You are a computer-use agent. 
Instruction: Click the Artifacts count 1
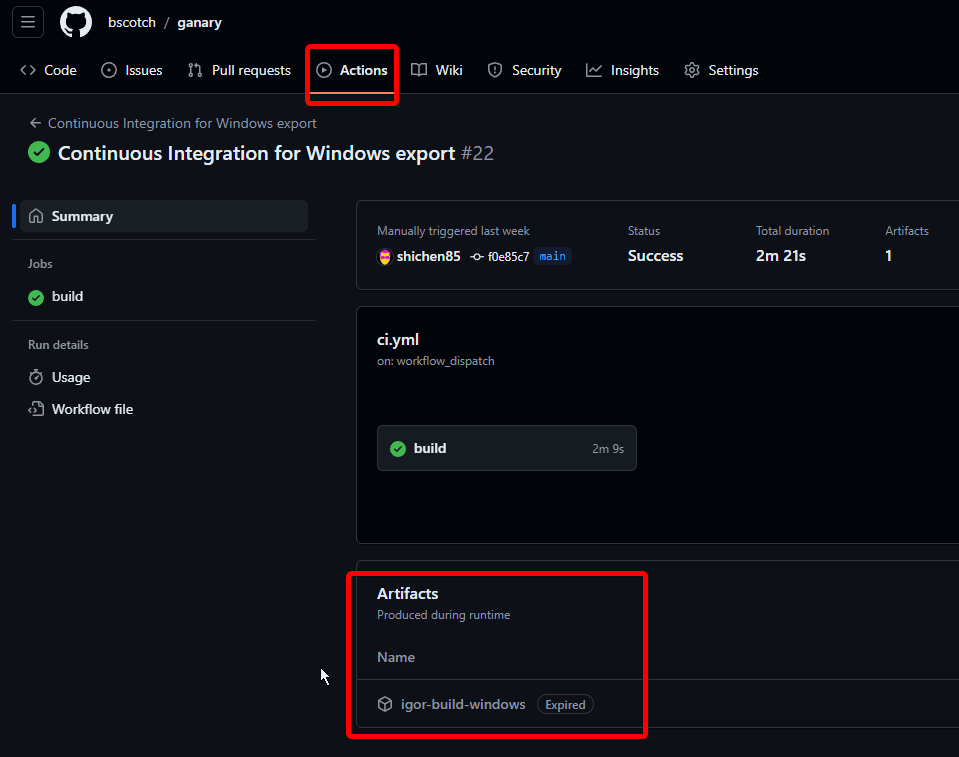888,256
